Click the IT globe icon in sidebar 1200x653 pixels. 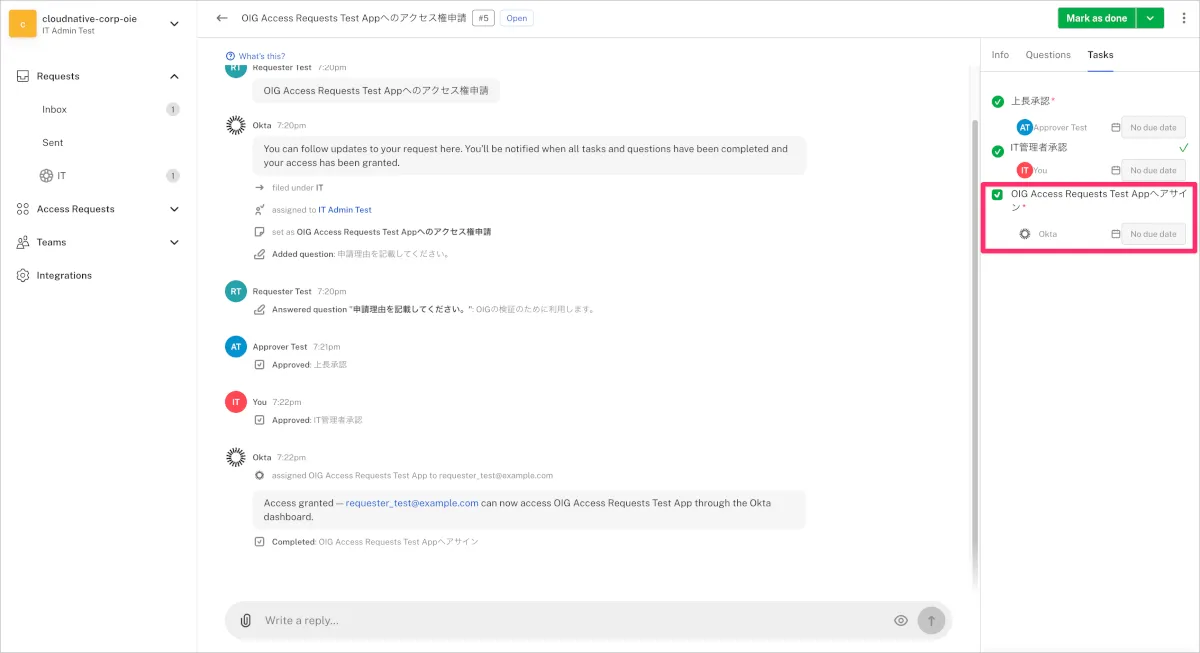click(x=46, y=176)
